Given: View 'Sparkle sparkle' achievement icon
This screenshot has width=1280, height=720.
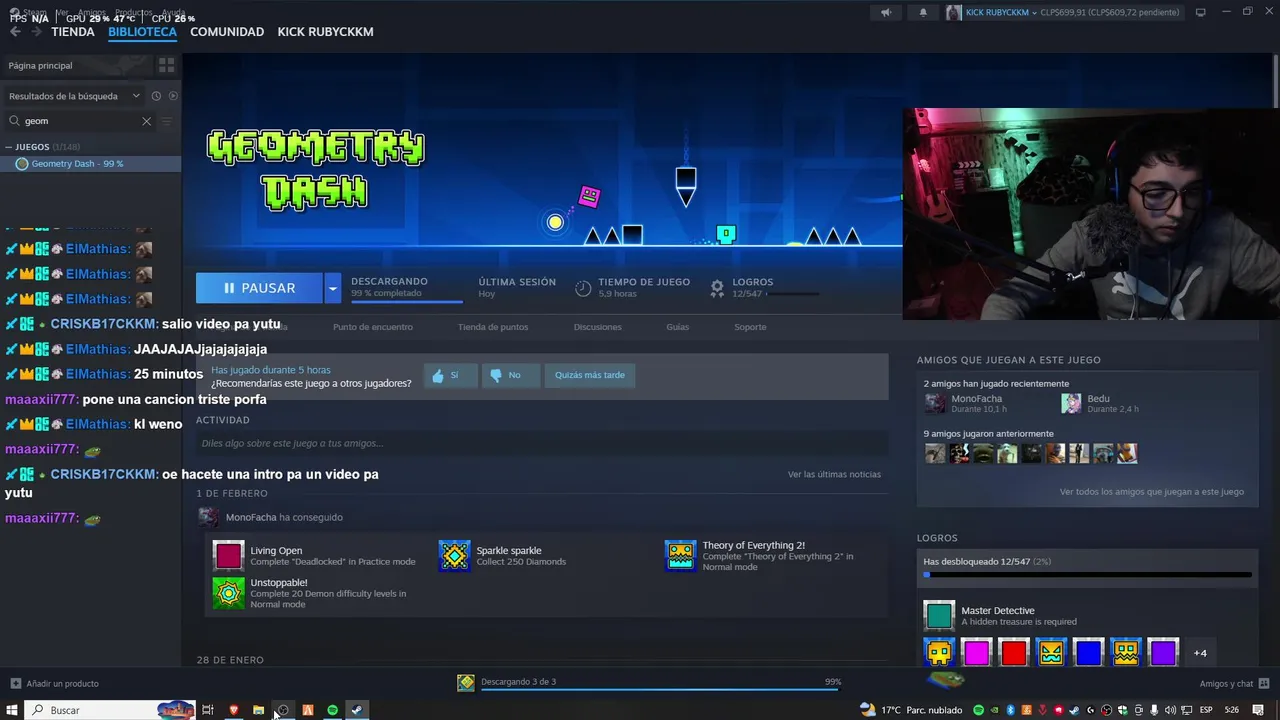Looking at the screenshot, I should 455,556.
